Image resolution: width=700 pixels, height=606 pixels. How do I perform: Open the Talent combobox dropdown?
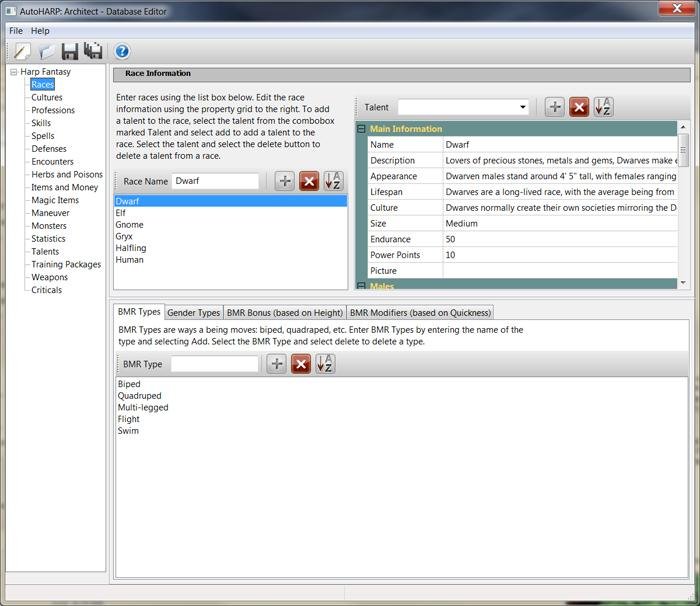coord(522,107)
